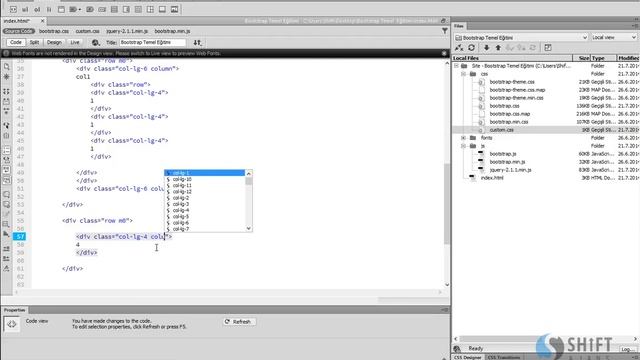
Task: Toggle Highlight Invalid Code in coding toolbar
Action: click(x=6, y=160)
